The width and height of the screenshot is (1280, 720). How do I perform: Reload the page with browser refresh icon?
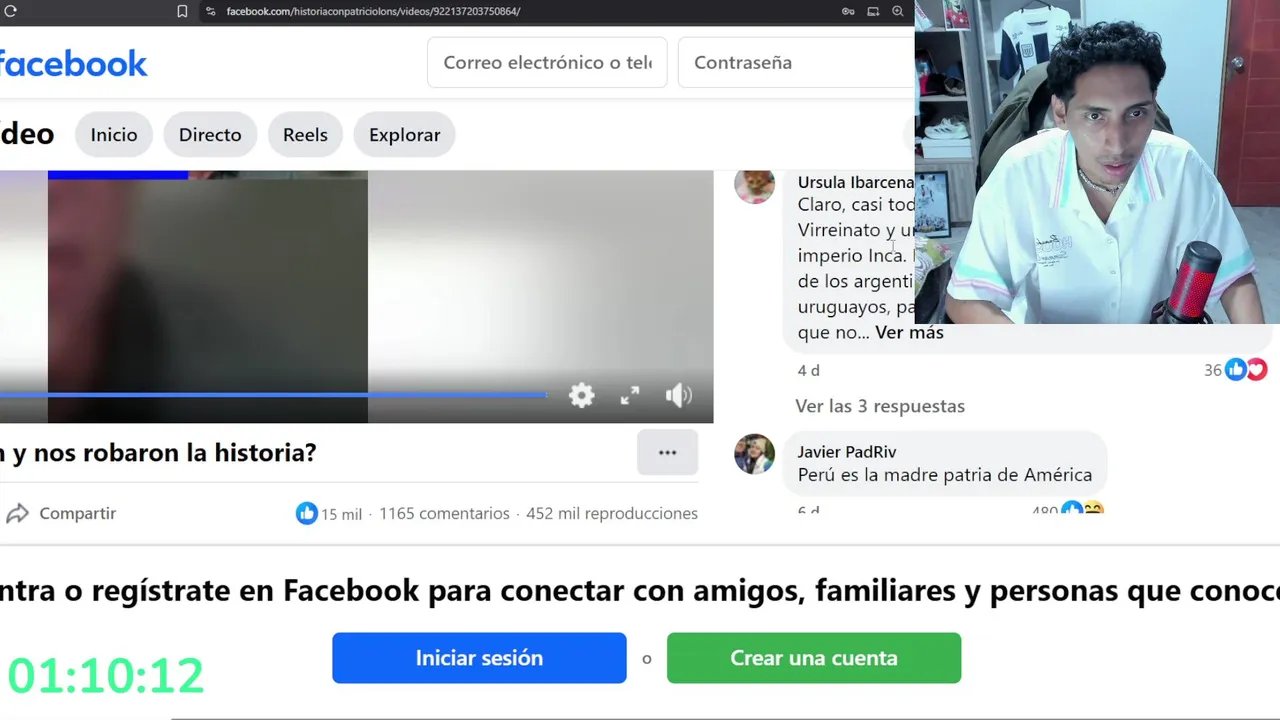[x=10, y=11]
